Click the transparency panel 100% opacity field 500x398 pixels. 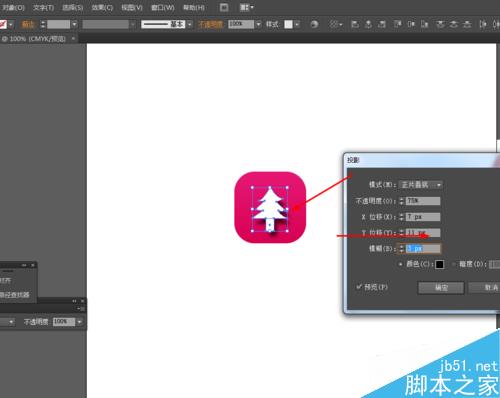click(64, 322)
